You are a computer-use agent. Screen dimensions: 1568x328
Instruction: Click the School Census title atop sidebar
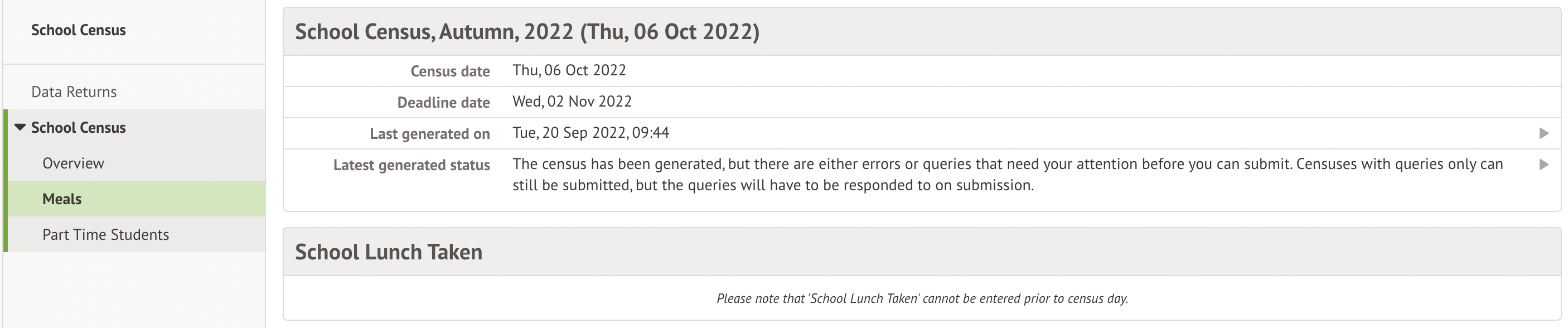[x=79, y=31]
